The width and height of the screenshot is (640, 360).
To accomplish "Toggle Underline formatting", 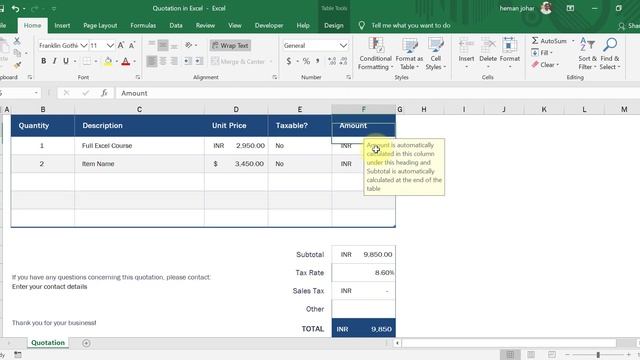I will [66, 61].
